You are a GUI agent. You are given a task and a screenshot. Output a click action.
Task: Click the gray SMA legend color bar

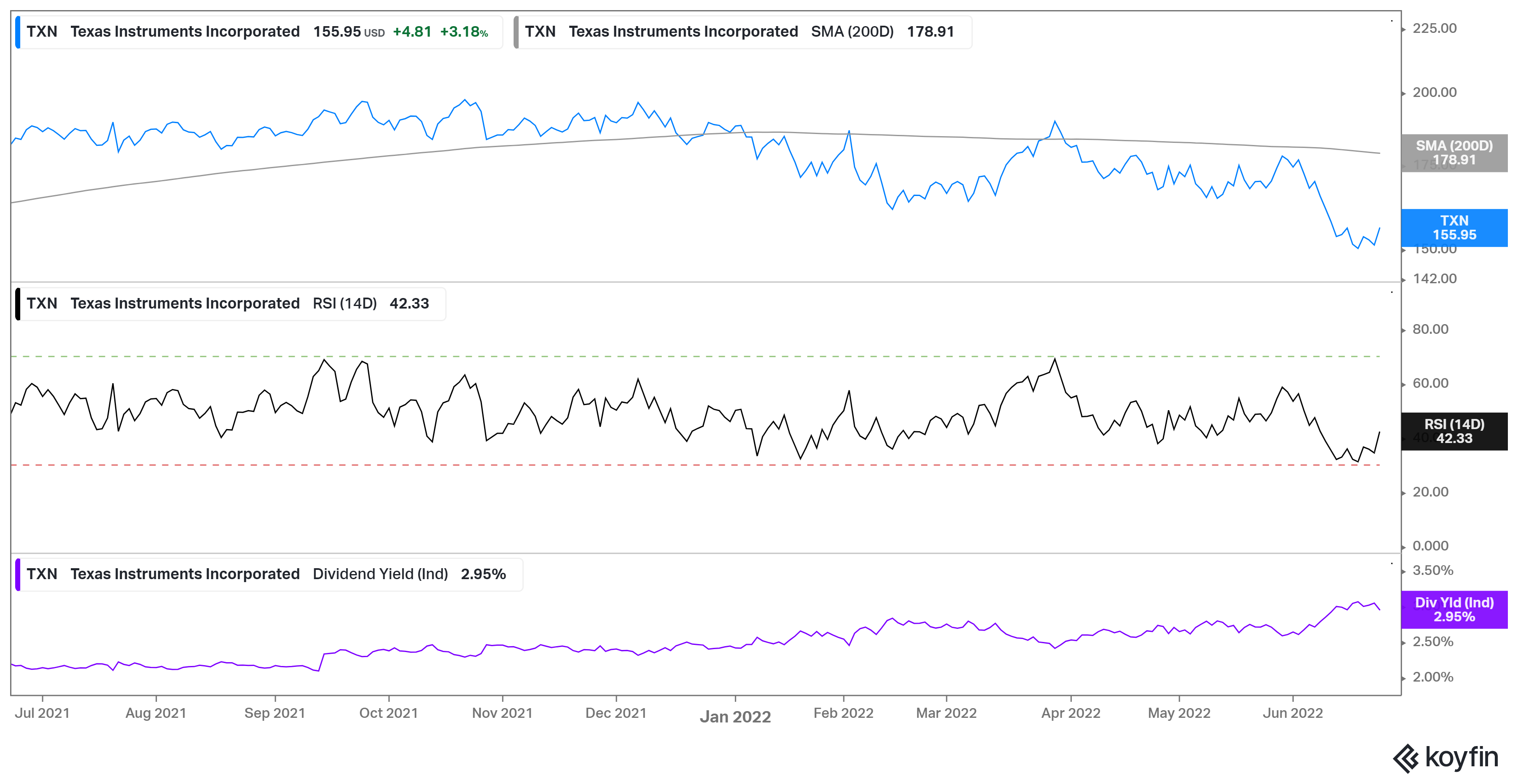(x=516, y=32)
